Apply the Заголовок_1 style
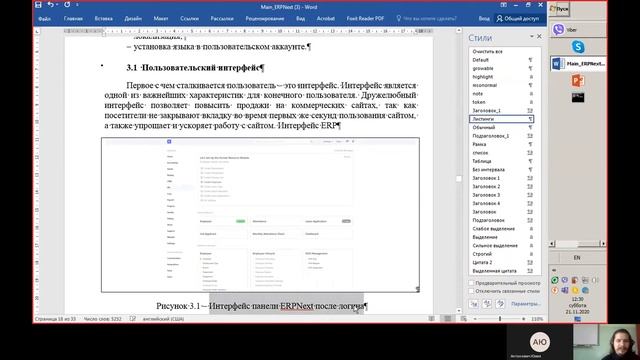 click(501, 111)
